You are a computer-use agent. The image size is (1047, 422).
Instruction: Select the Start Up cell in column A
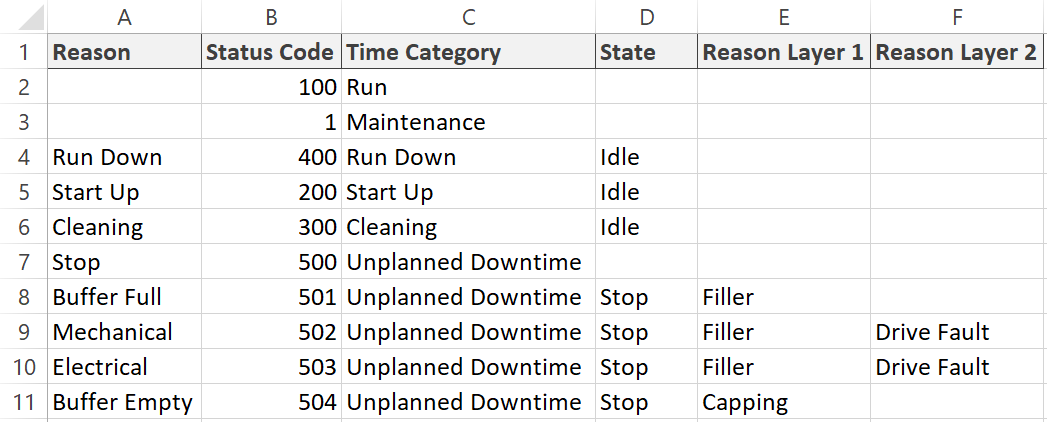click(x=124, y=192)
